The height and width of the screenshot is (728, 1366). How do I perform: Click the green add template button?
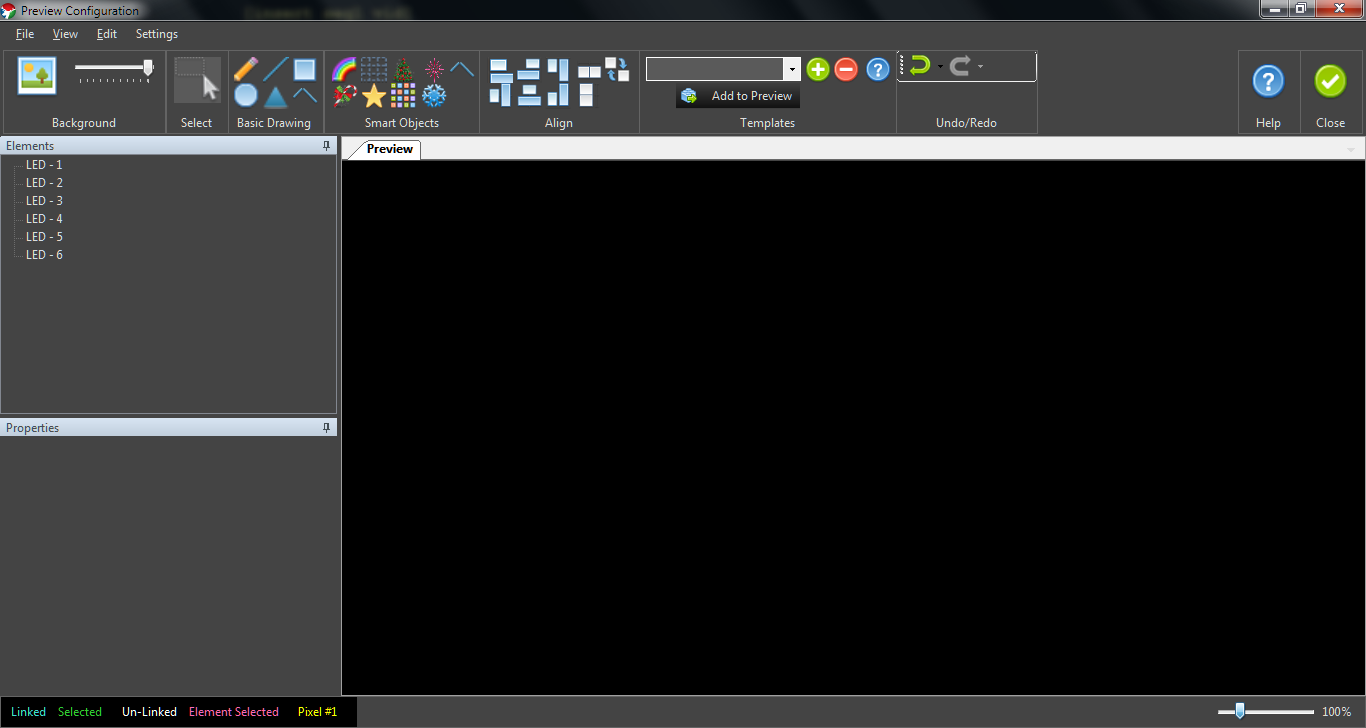(x=818, y=69)
